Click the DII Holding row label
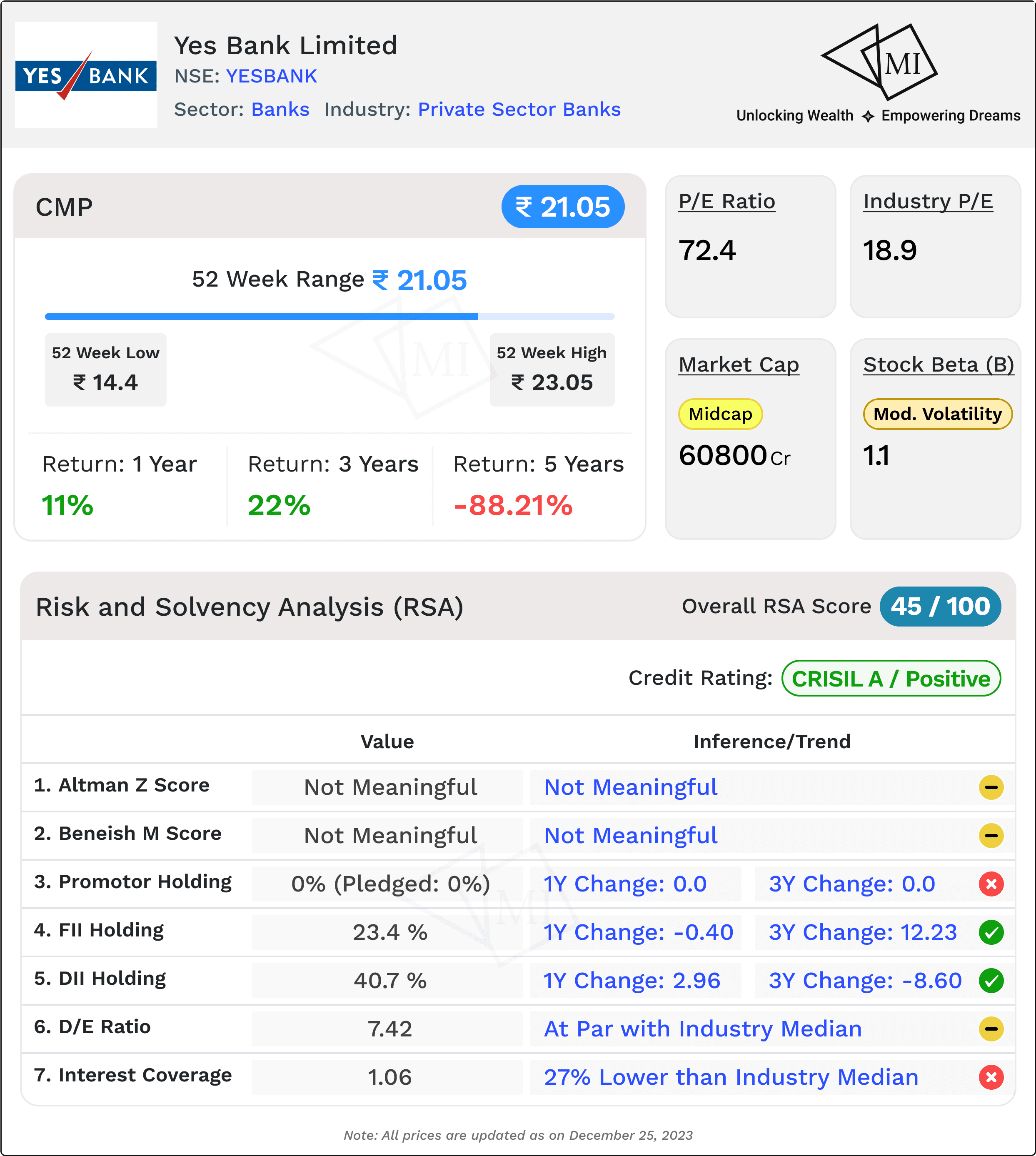 click(100, 979)
